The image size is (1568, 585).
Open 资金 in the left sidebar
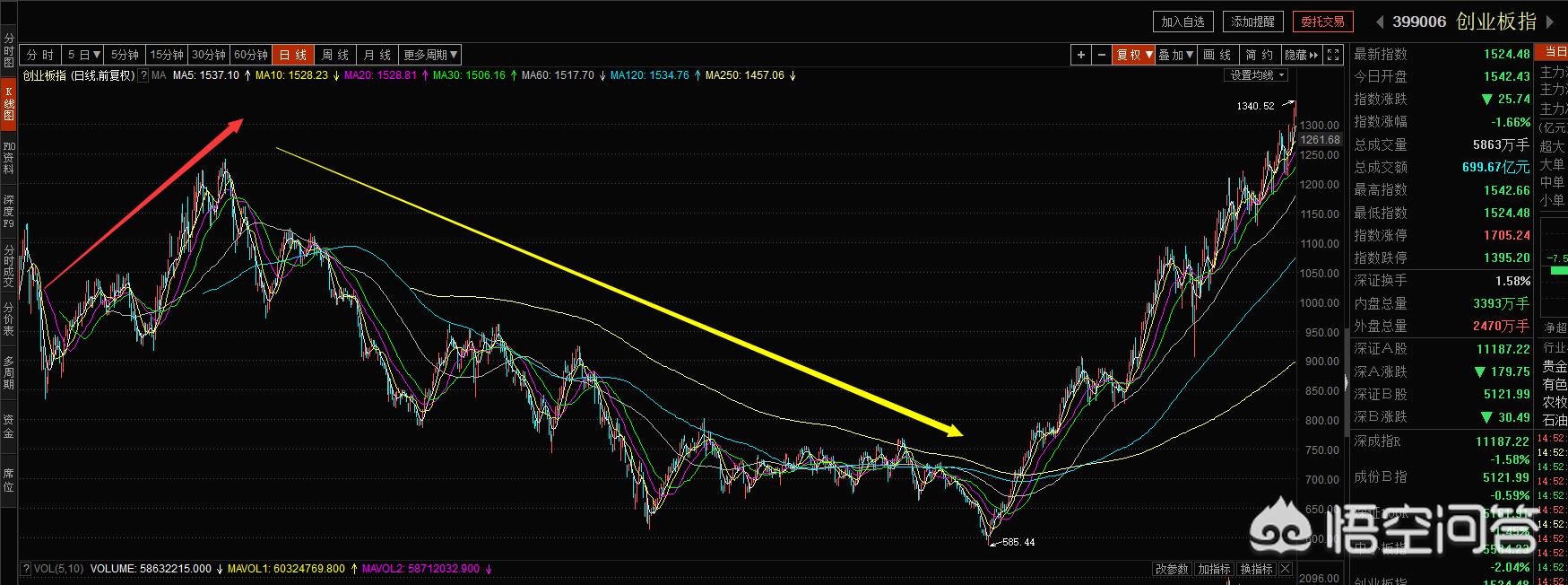tap(9, 426)
